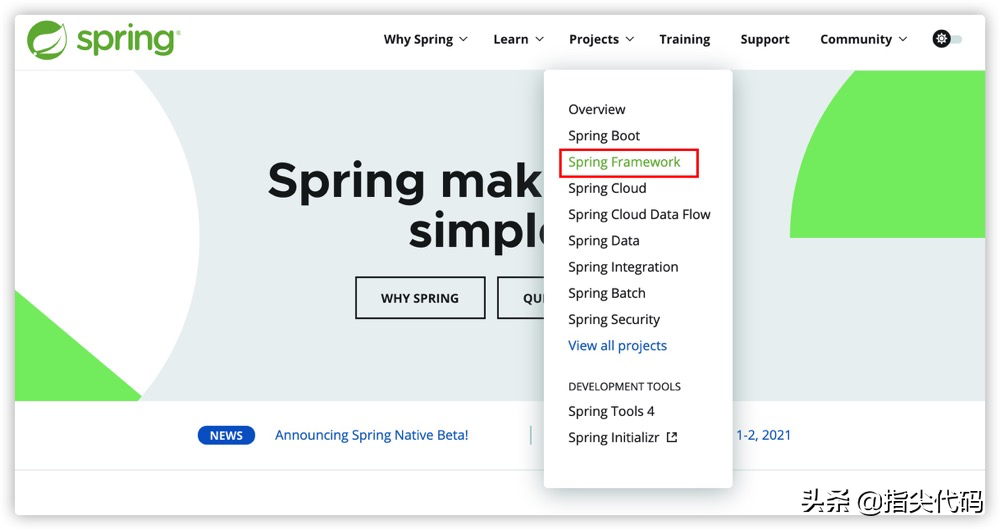Click the Projects nav menu
Image resolution: width=1000 pixels, height=530 pixels.
[x=601, y=40]
